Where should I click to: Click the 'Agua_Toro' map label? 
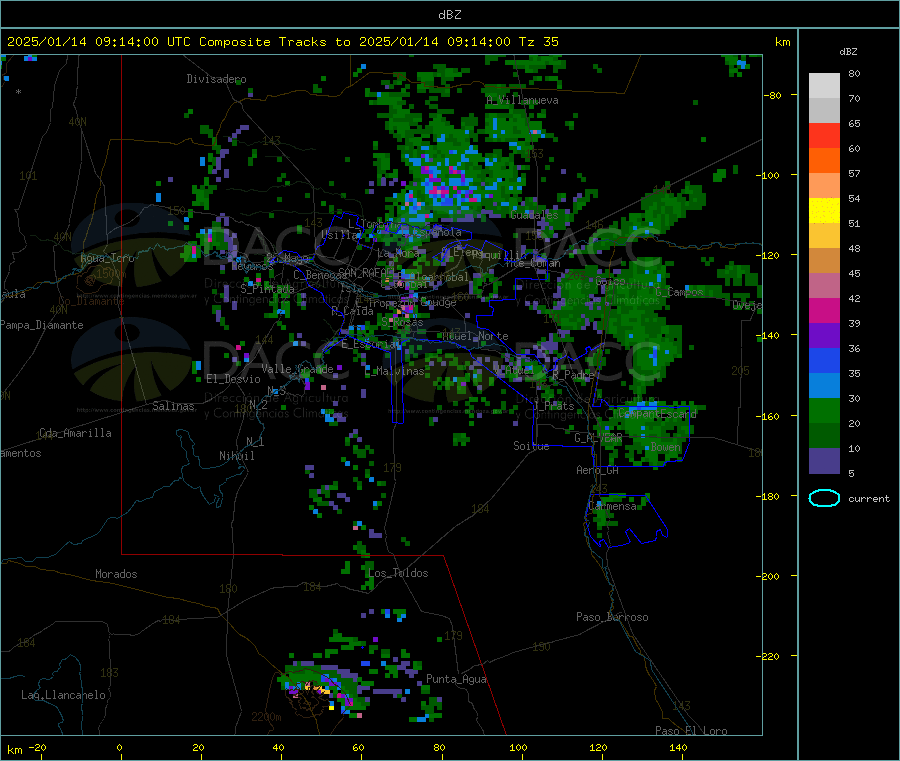click(x=107, y=258)
